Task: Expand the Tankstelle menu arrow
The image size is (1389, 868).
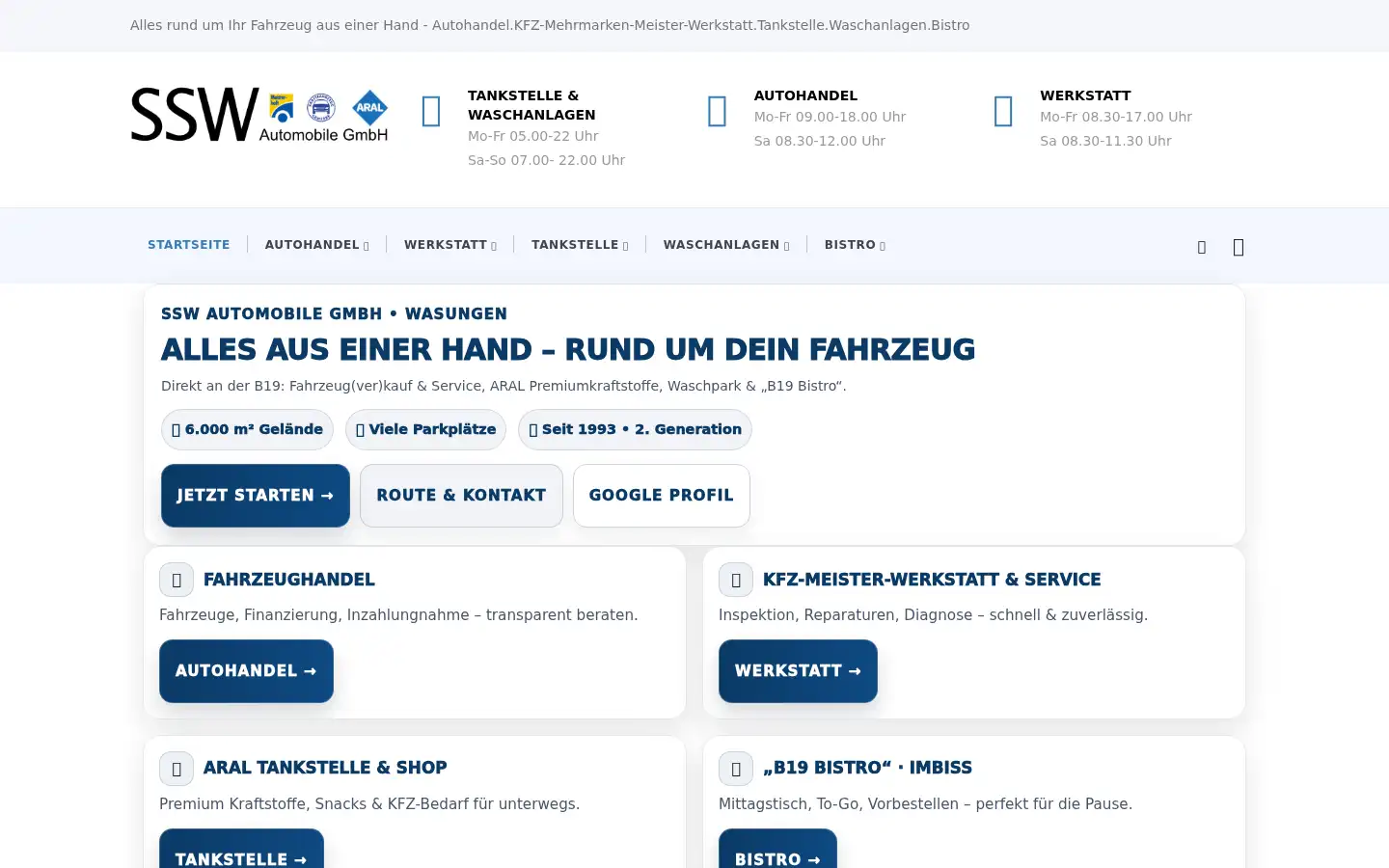Action: coord(626,246)
